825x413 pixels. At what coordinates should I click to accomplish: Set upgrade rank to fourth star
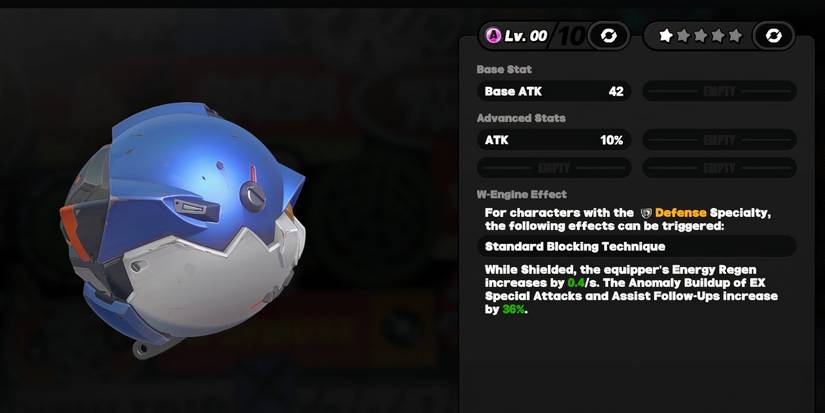[x=718, y=36]
